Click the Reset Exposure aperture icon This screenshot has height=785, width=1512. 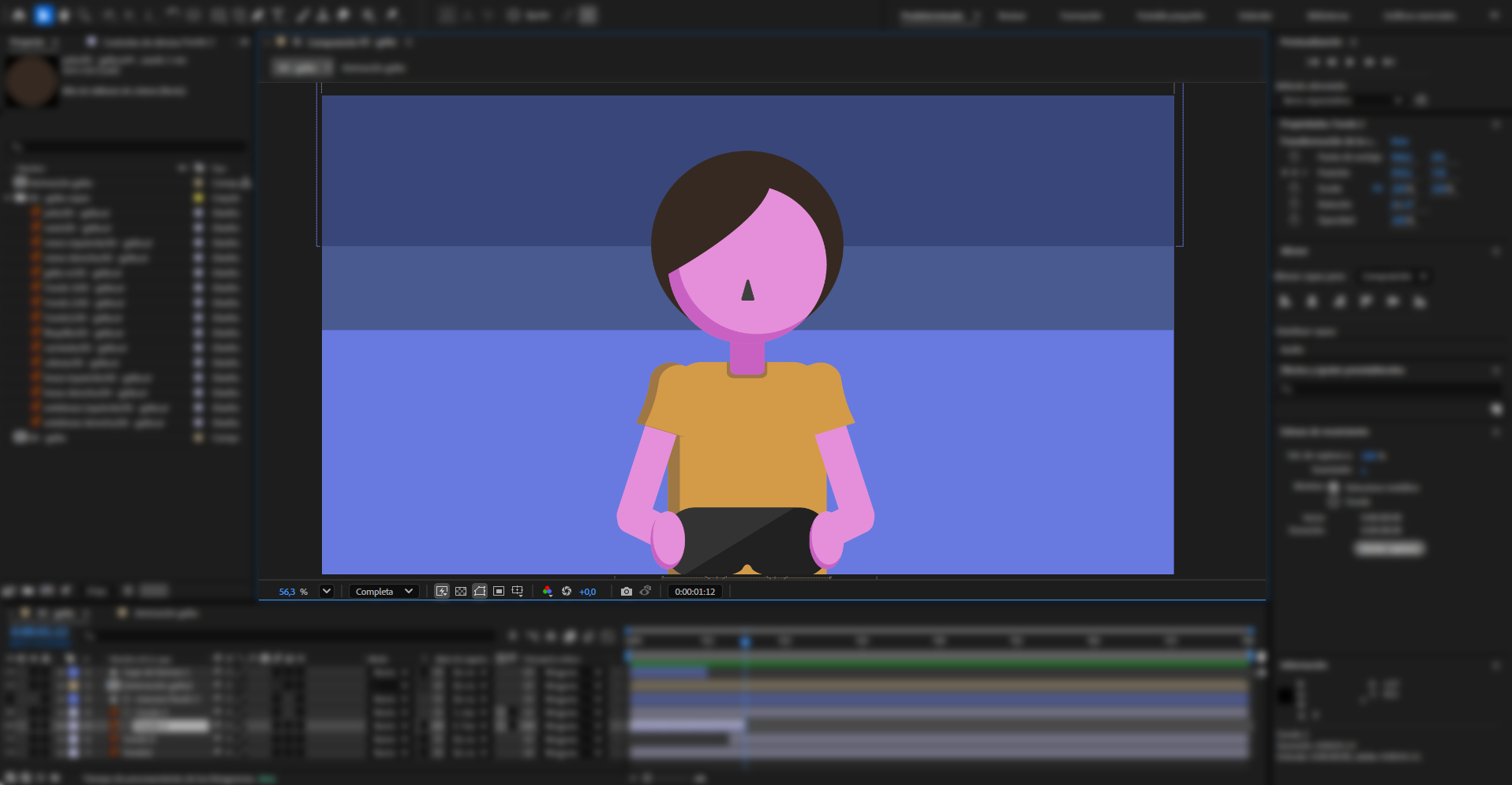point(567,591)
